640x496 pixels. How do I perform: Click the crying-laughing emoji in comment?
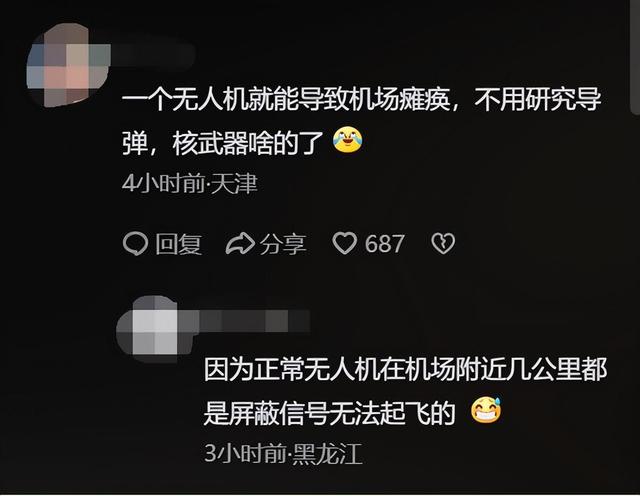click(348, 140)
